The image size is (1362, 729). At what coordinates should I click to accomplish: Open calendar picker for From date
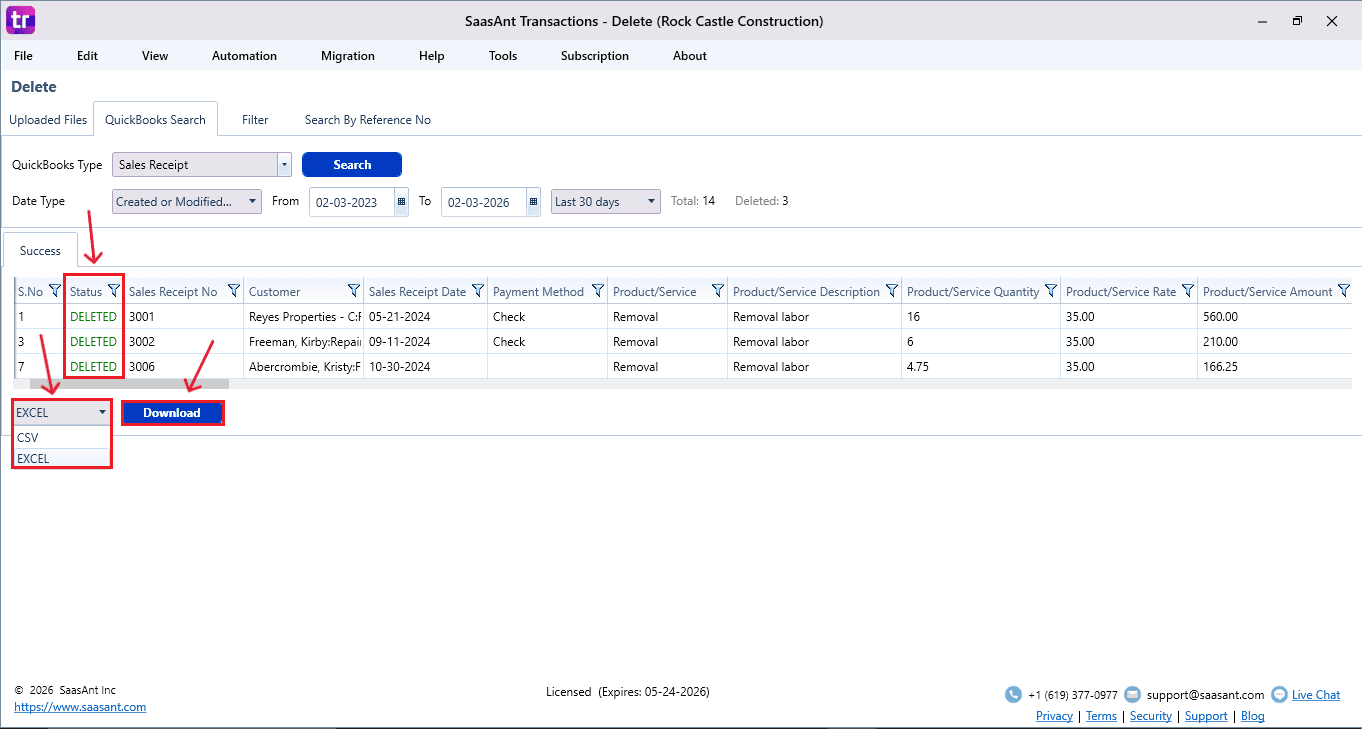[x=401, y=202]
